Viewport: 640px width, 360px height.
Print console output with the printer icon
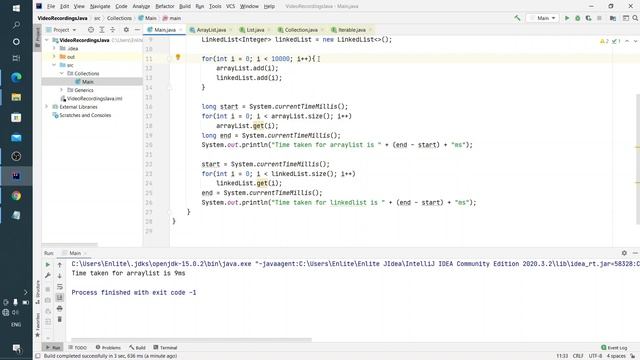click(x=60, y=308)
